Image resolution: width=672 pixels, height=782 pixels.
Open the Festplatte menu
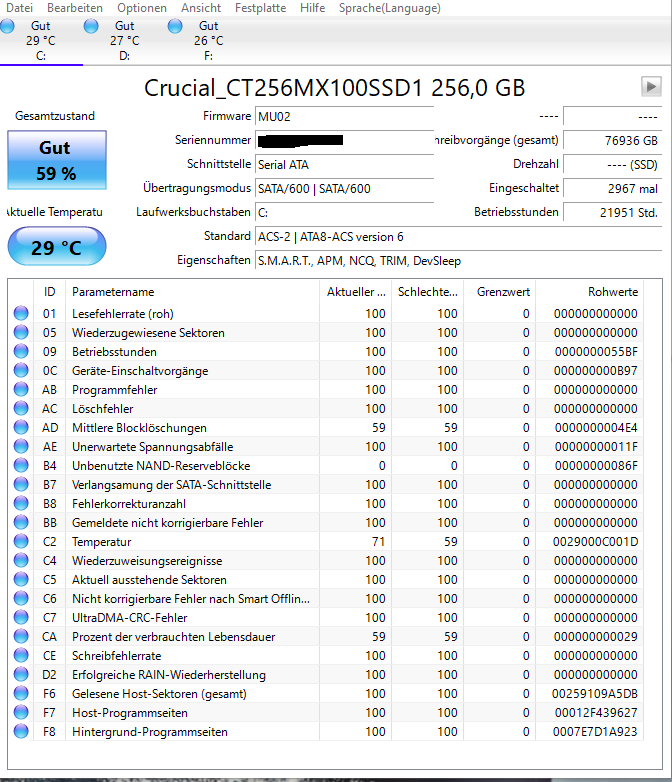pyautogui.click(x=260, y=8)
